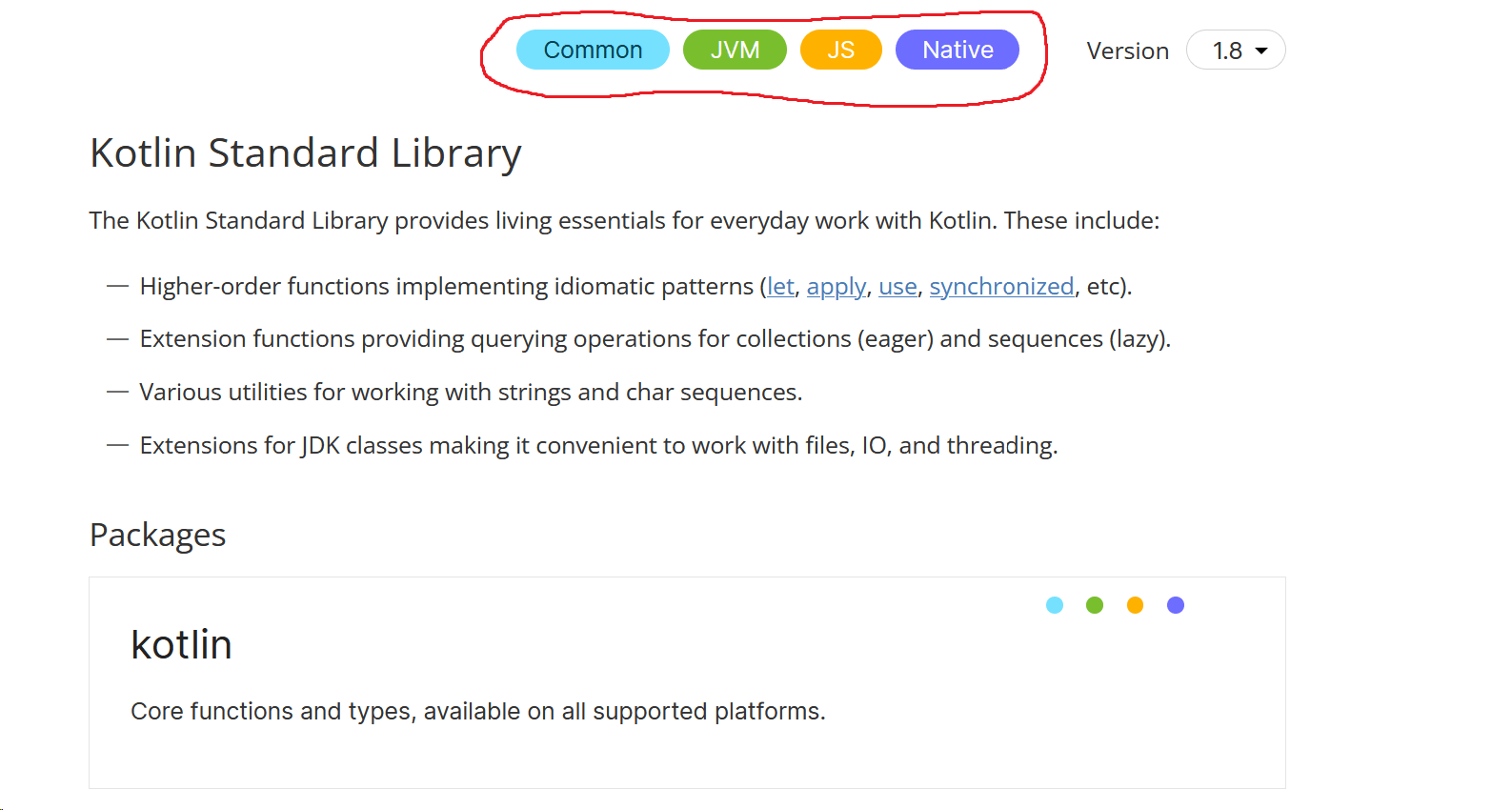Click the Packages section heading
Image resolution: width=1512 pixels, height=810 pixels.
click(x=157, y=535)
